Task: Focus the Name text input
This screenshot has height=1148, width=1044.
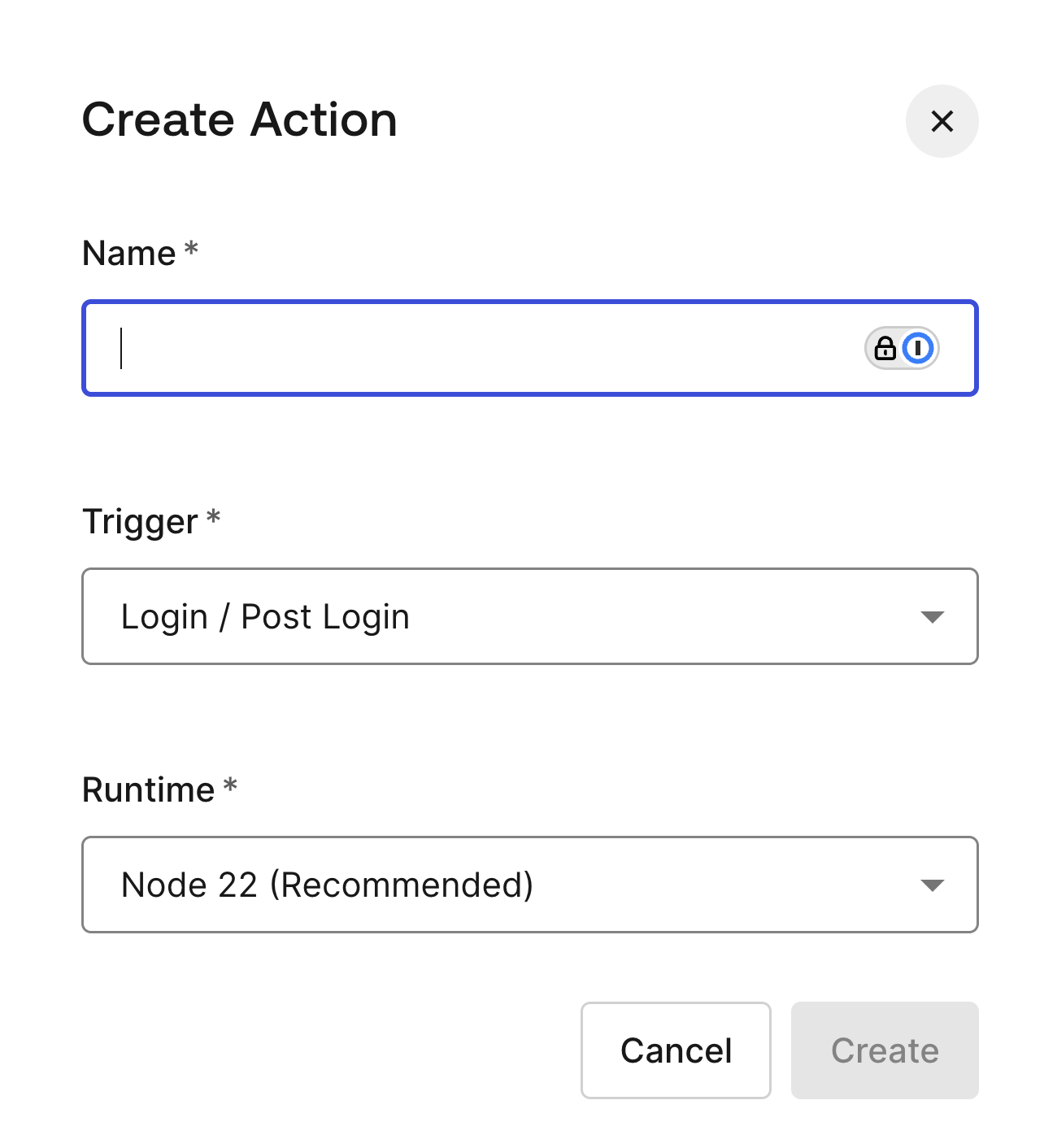Action: (529, 348)
